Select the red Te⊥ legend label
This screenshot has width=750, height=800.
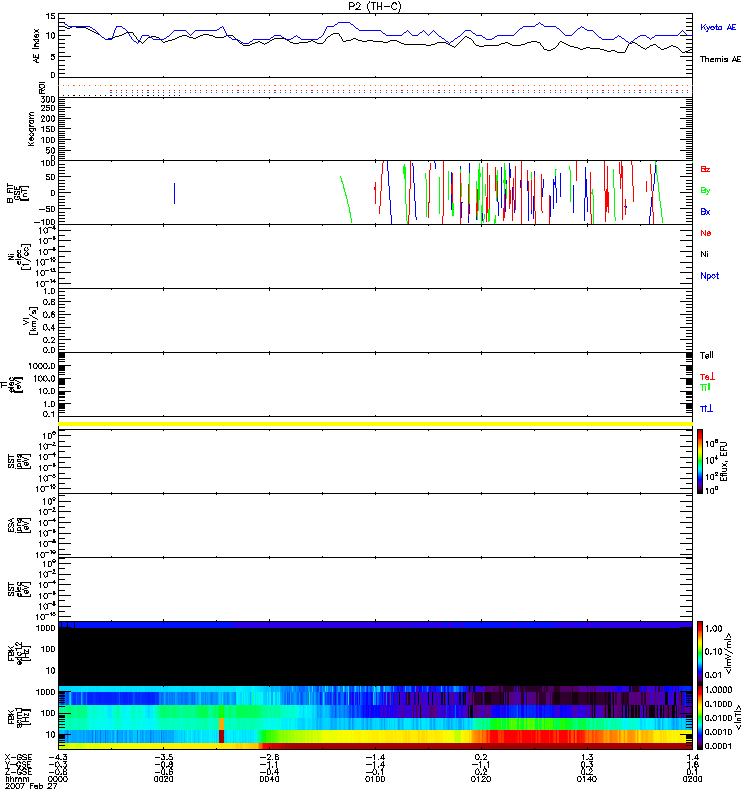click(707, 377)
